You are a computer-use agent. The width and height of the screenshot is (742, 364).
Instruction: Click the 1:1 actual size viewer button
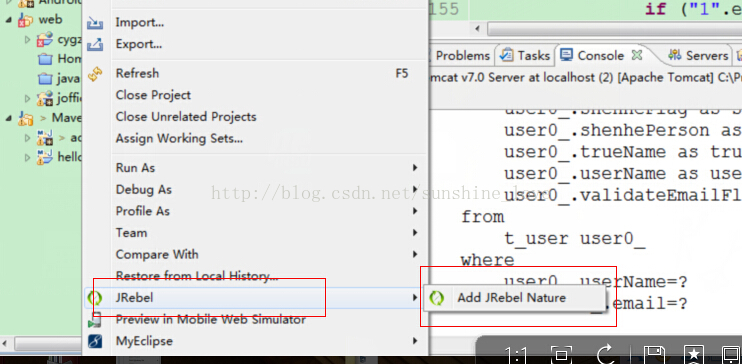516,355
